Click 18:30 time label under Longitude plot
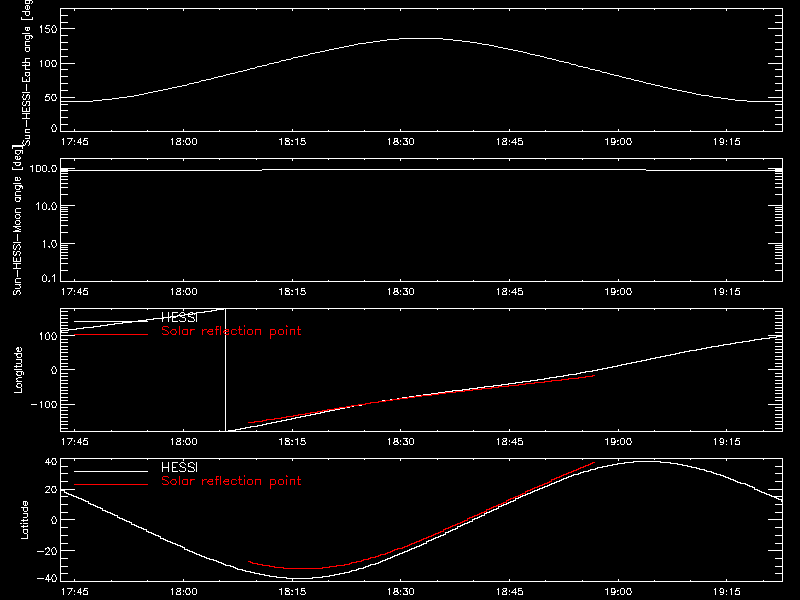The width and height of the screenshot is (800, 600). click(x=401, y=442)
